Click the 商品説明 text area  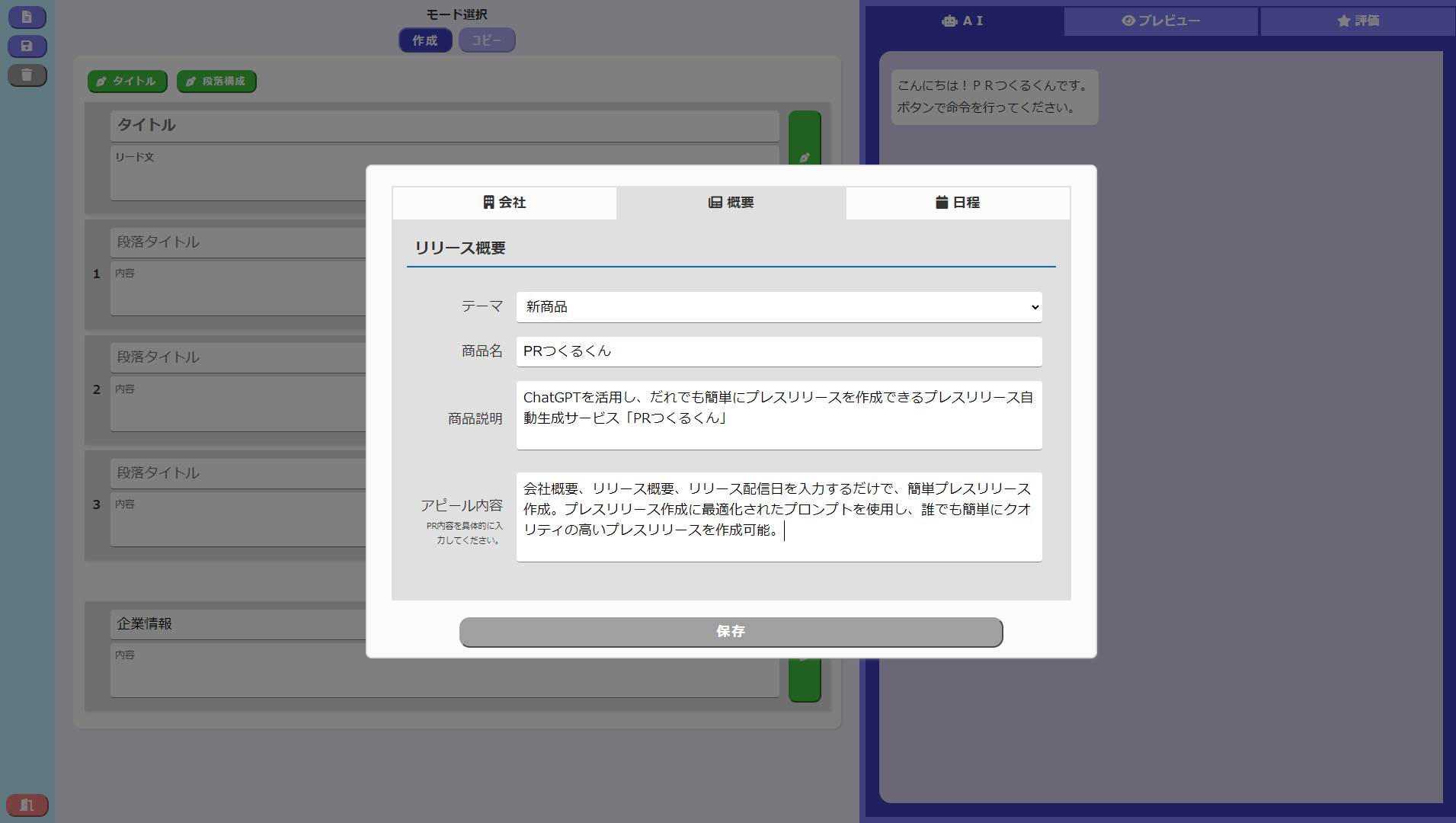pyautogui.click(x=779, y=415)
